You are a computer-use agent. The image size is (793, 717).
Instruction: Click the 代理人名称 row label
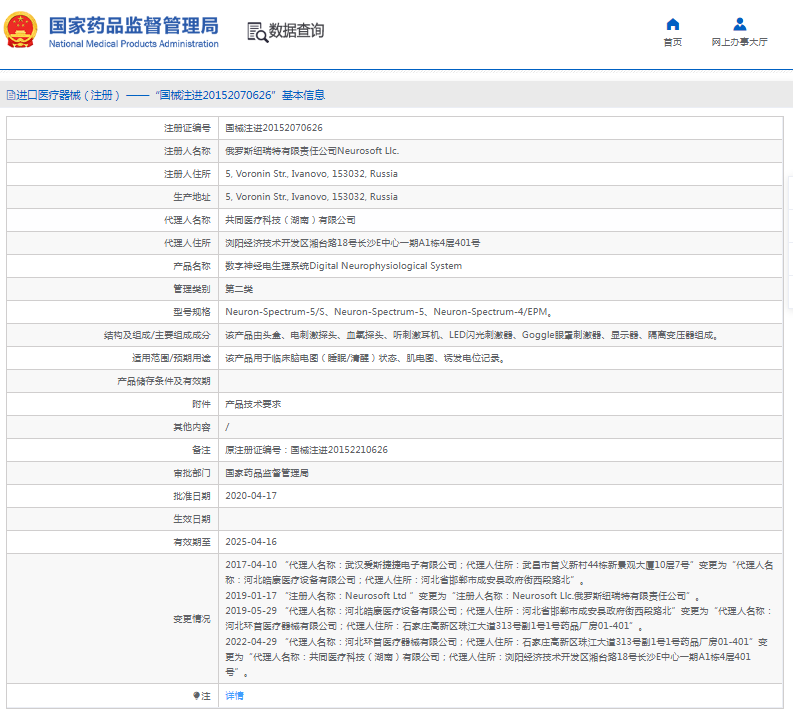pyautogui.click(x=187, y=220)
